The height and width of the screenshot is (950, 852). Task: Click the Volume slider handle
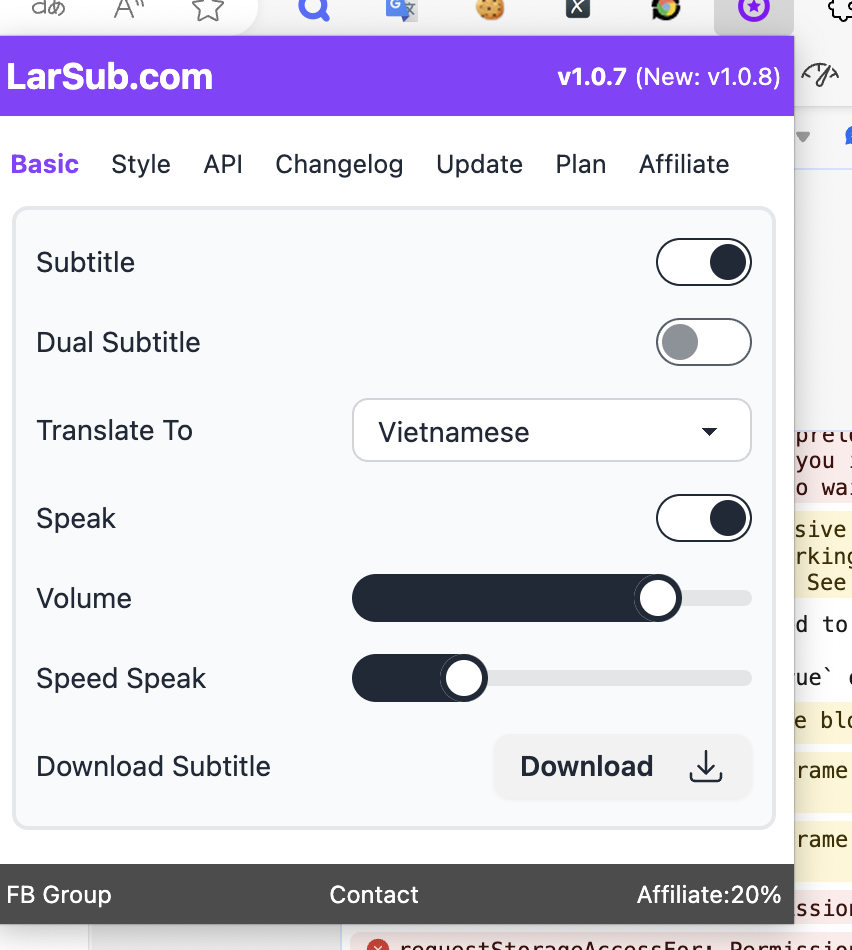[657, 598]
